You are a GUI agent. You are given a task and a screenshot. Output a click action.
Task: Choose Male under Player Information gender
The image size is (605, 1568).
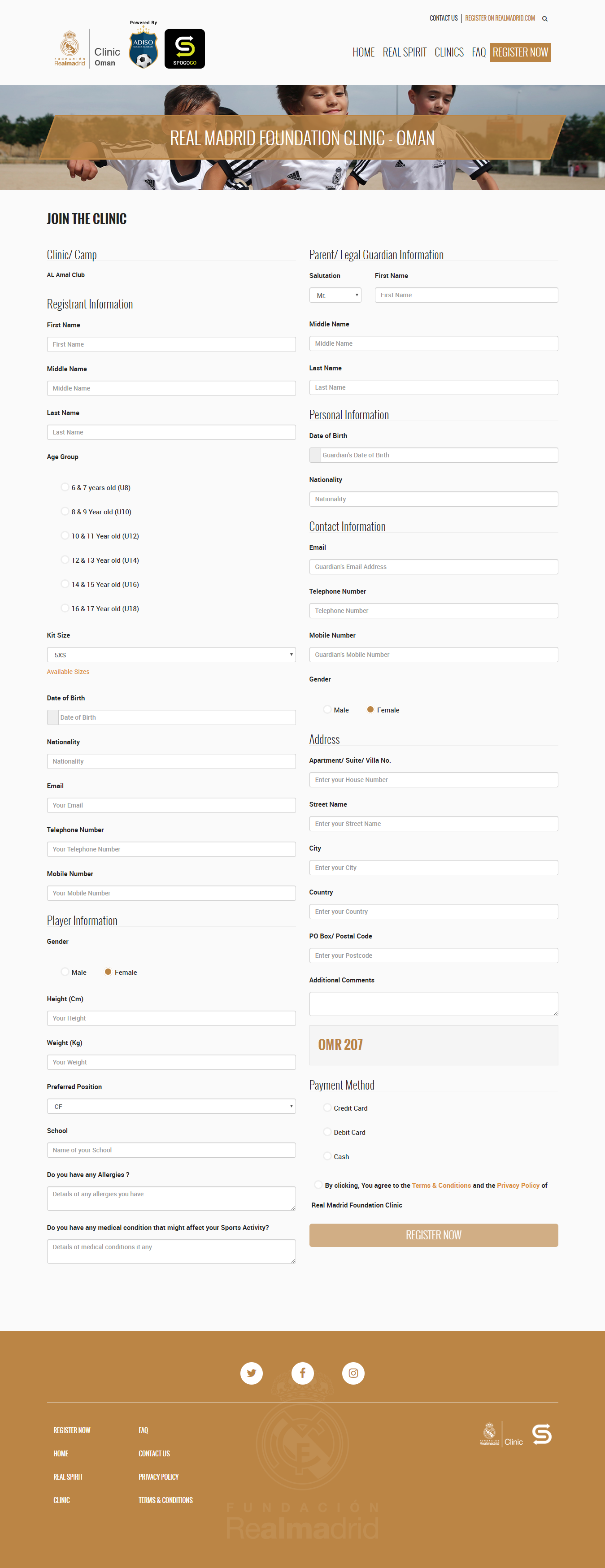pos(65,972)
